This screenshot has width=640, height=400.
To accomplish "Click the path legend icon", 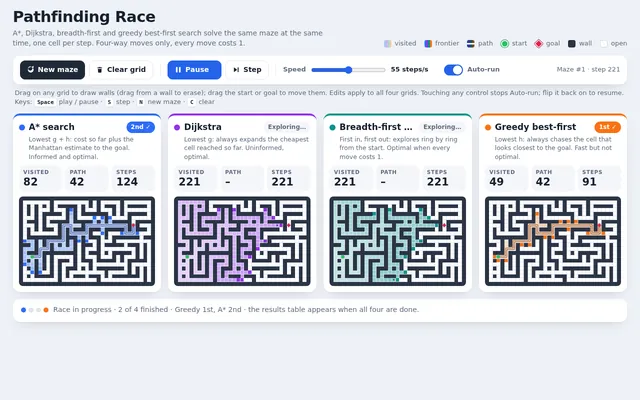I will [471, 44].
